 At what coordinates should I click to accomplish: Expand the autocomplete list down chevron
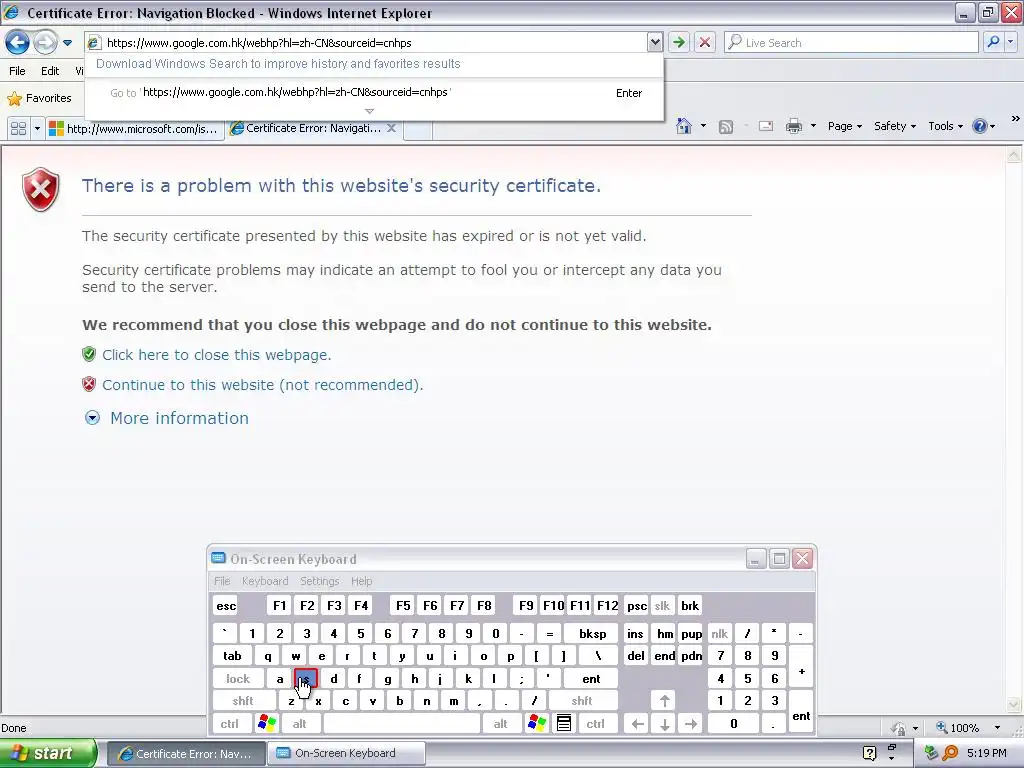[x=369, y=111]
